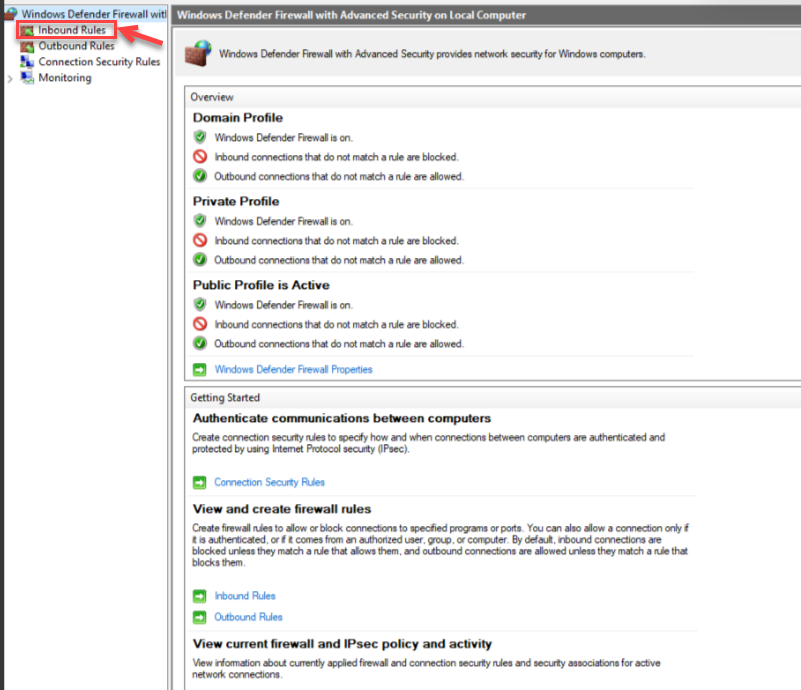Click Private Profile outbound allowed check icon
801x690 pixels.
point(200,259)
